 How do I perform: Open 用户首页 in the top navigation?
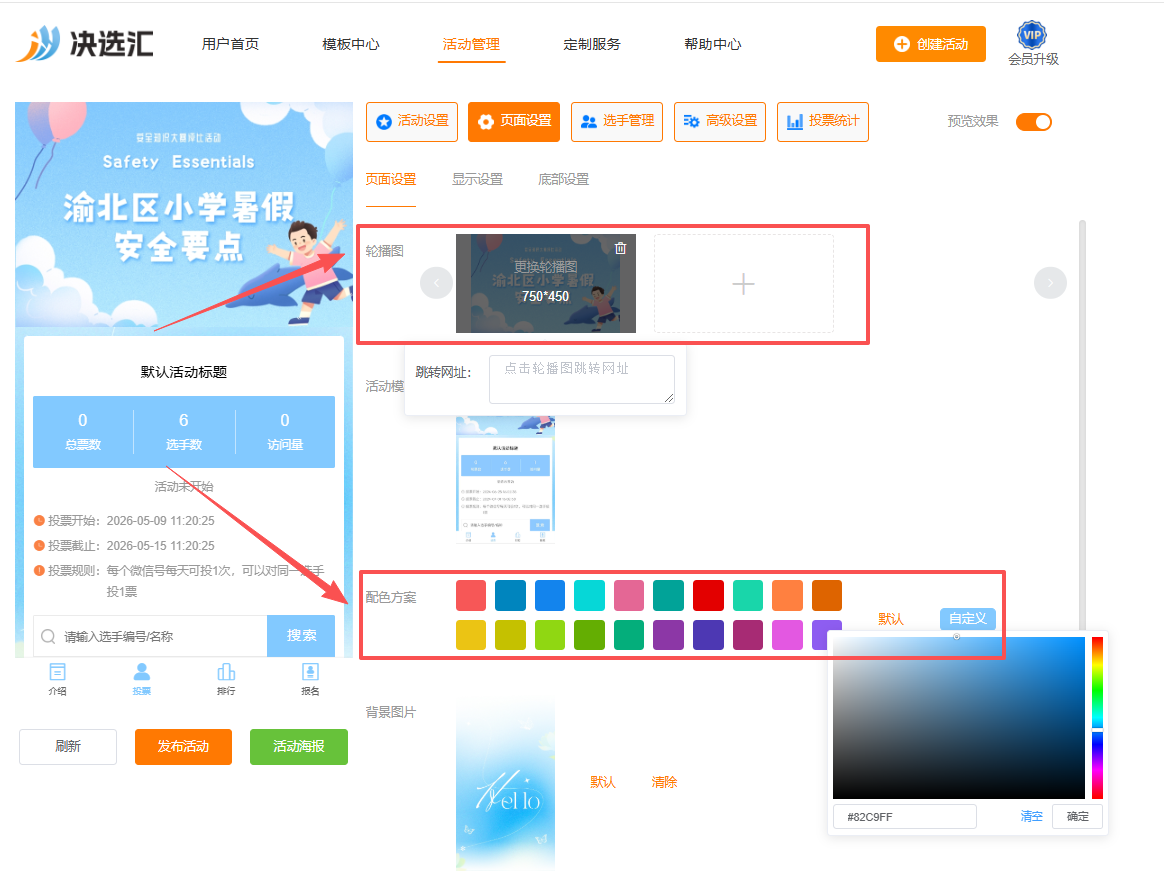click(230, 45)
